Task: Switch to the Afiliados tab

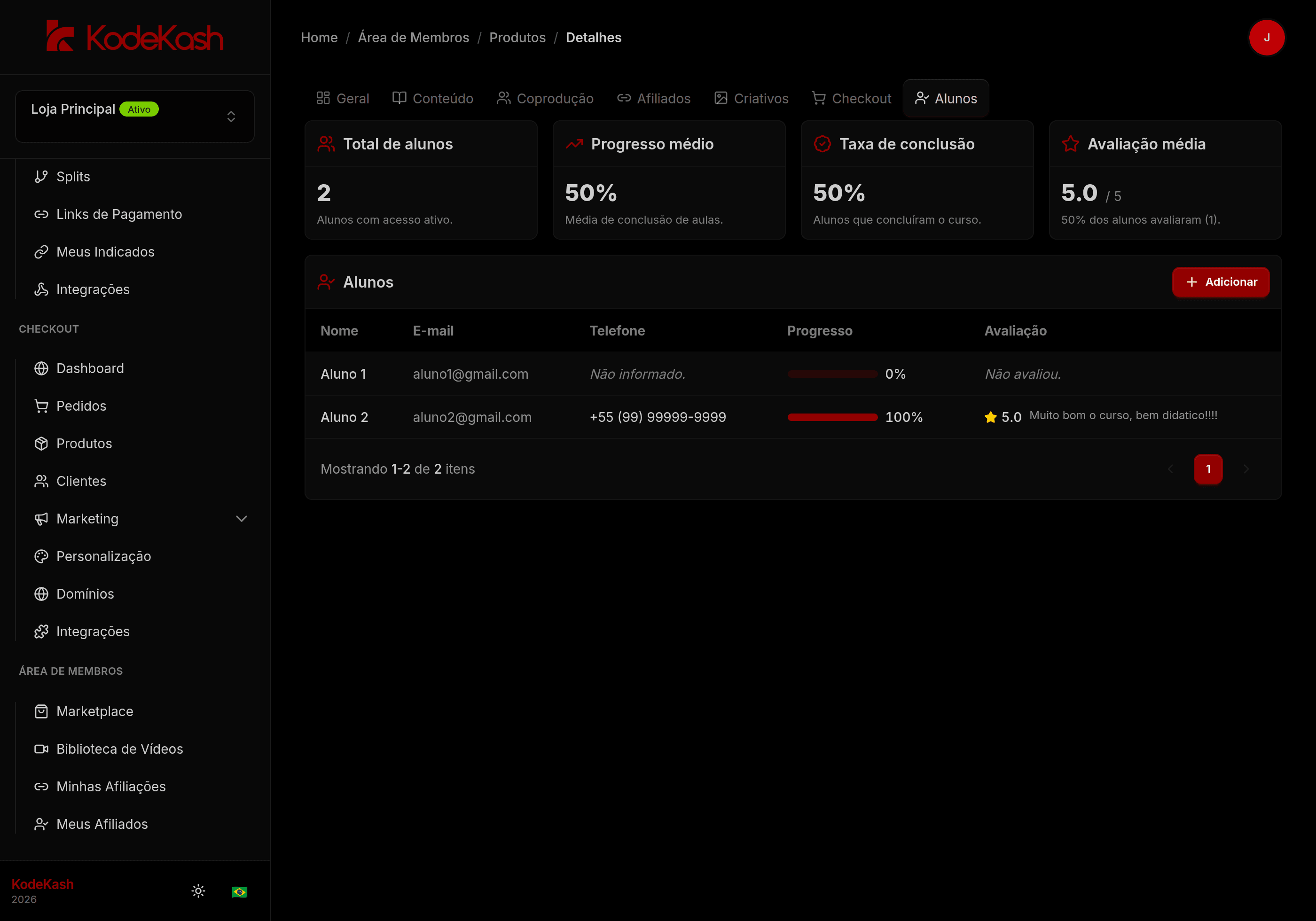Action: point(653,99)
